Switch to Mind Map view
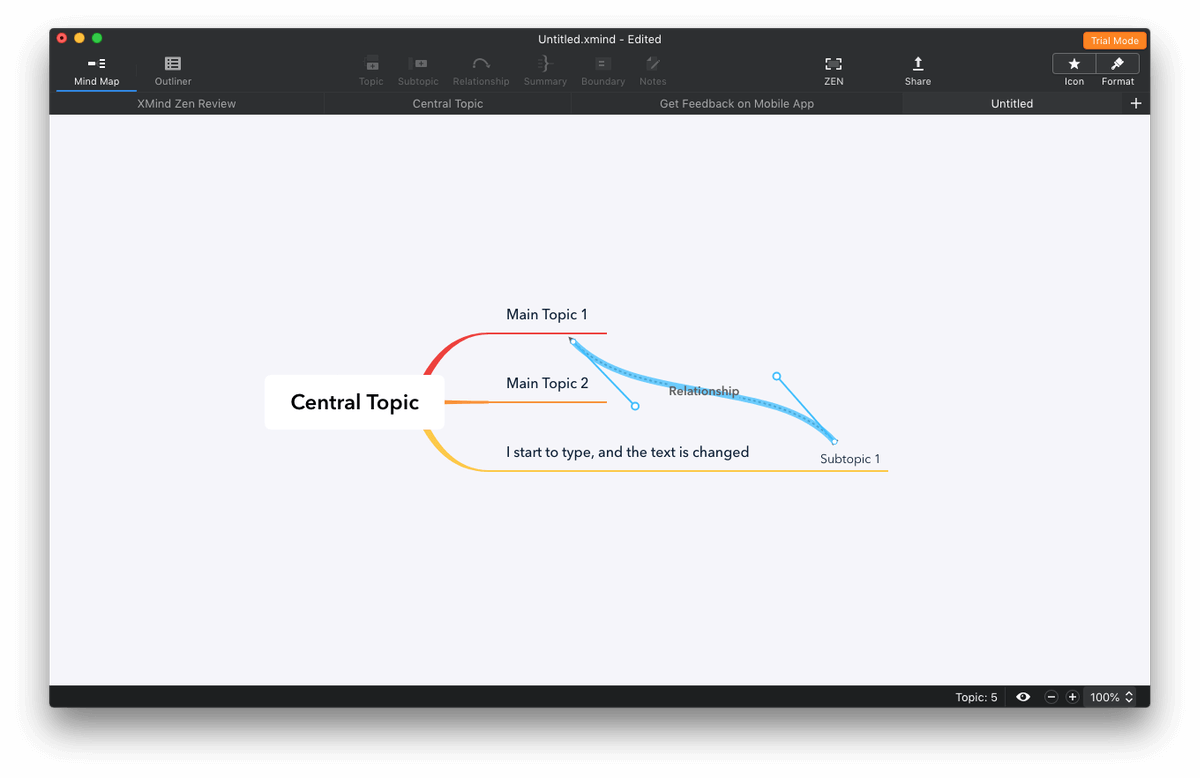Viewport: 1200px width, 778px height. point(96,70)
